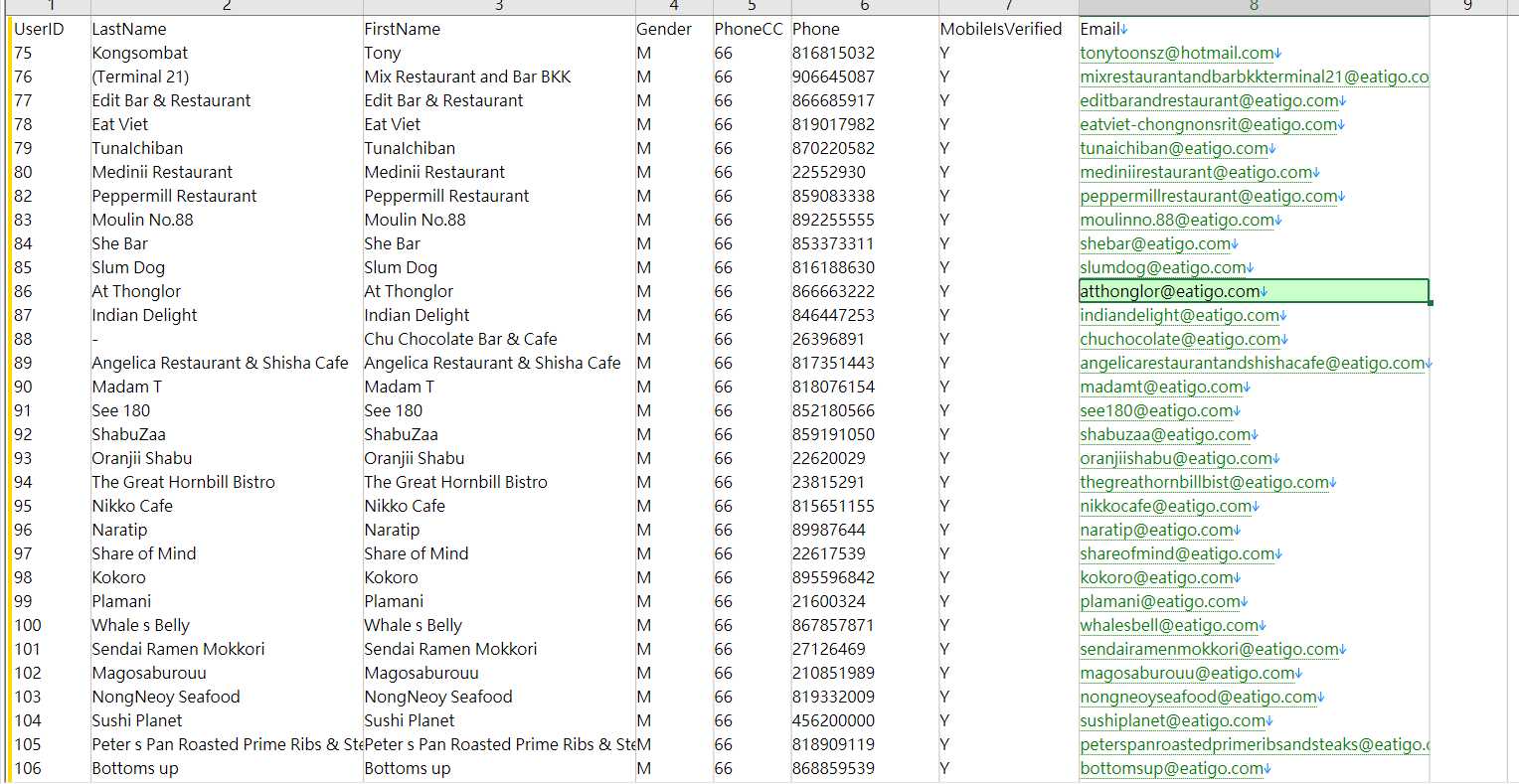Select the MobileIsVerified header cell
Image resolution: width=1519 pixels, height=784 pixels.
click(1009, 29)
